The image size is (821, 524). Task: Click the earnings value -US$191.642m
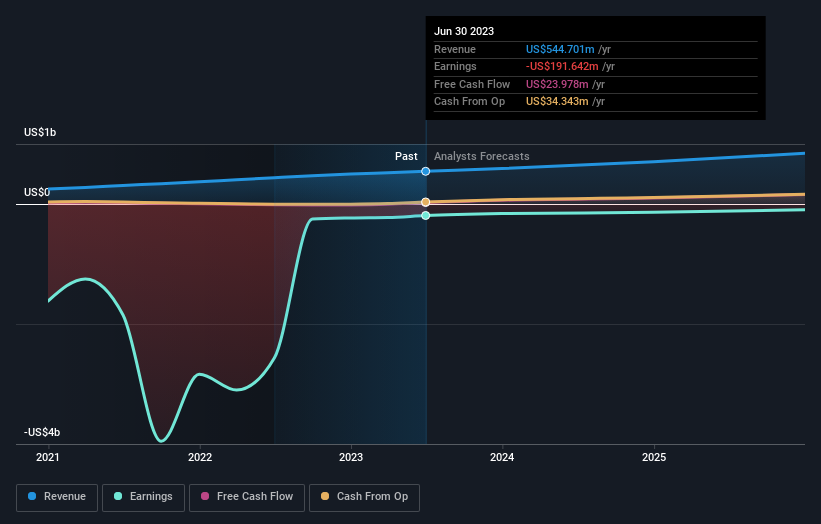click(562, 66)
